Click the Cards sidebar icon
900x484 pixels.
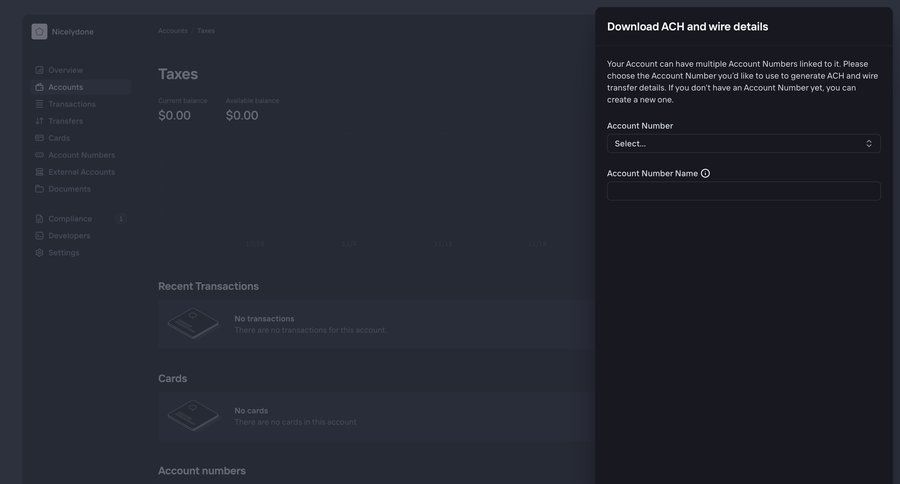coord(39,138)
